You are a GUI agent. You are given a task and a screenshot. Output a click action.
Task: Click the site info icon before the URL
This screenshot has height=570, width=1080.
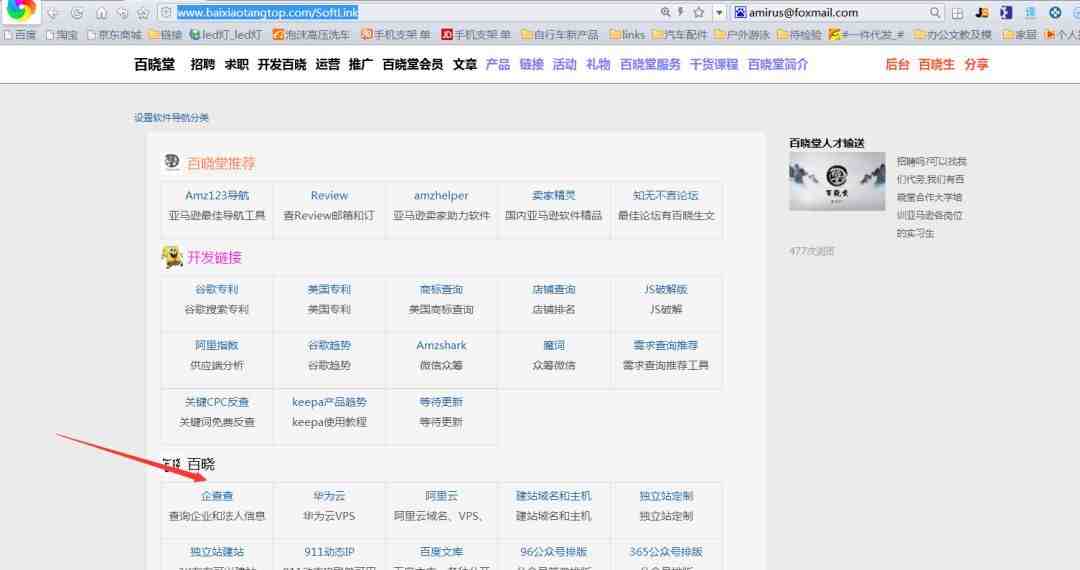(166, 12)
